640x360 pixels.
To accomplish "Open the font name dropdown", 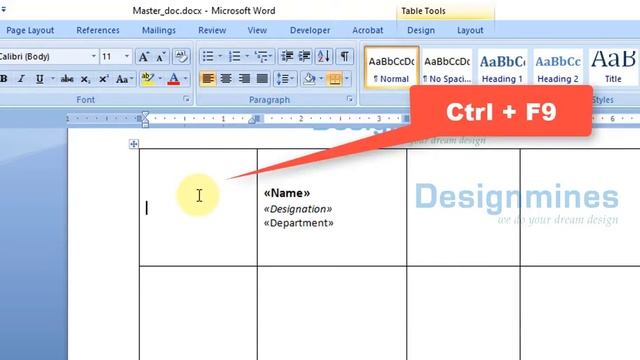I will 93,56.
